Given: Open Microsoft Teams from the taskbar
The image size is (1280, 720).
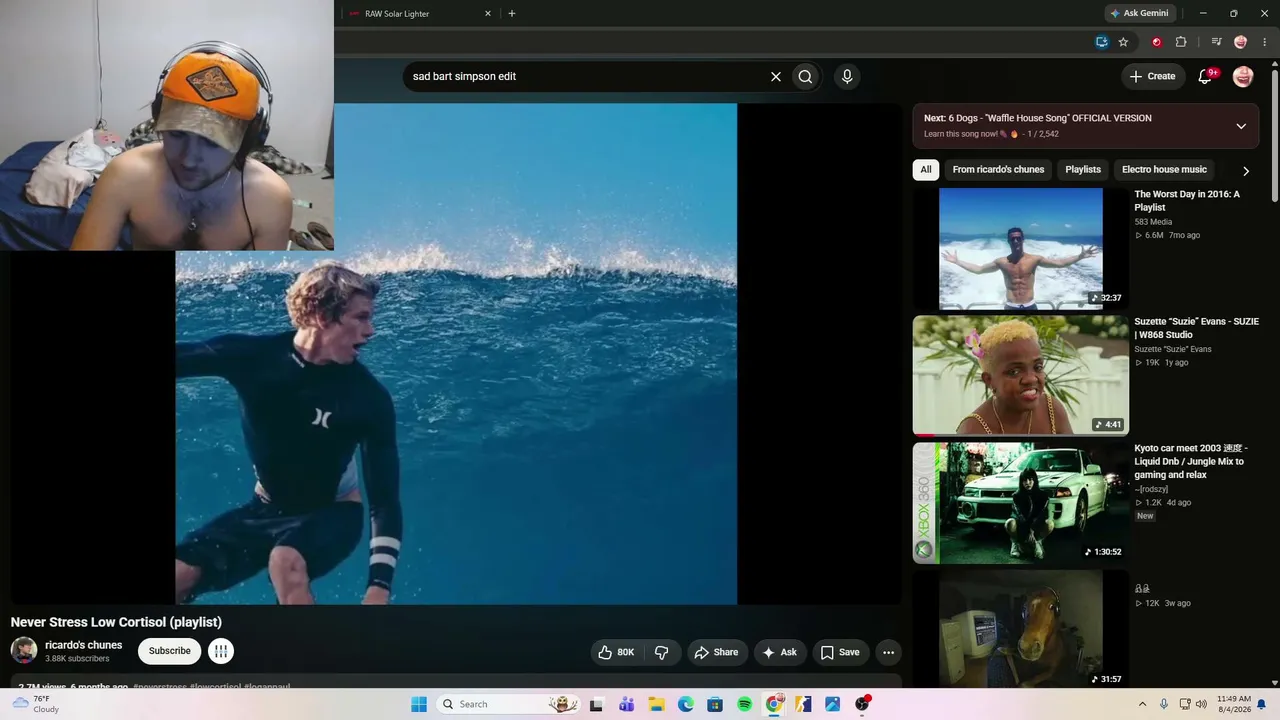Looking at the screenshot, I should [627, 704].
